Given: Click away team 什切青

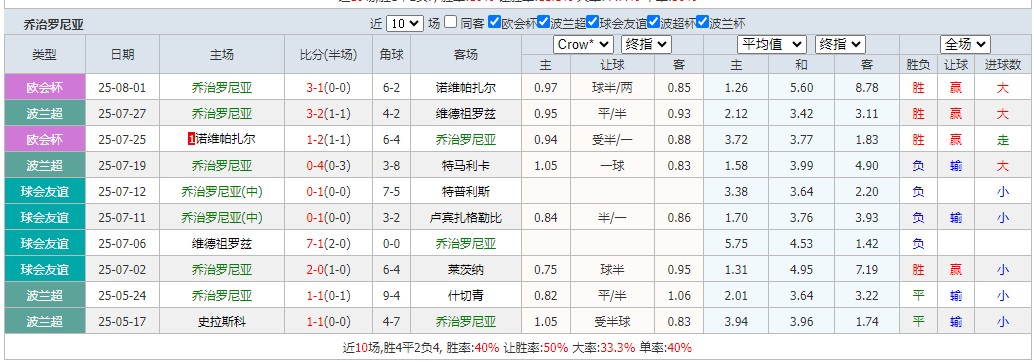Looking at the screenshot, I should [x=466, y=295].
